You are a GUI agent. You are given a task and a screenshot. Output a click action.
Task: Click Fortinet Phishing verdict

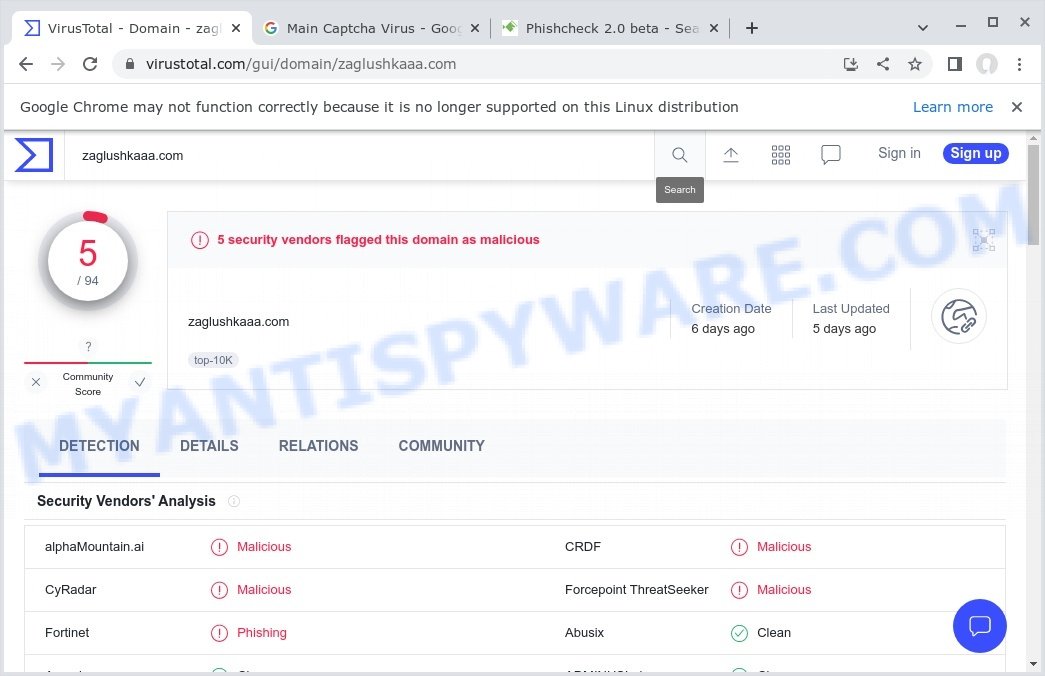pos(261,633)
